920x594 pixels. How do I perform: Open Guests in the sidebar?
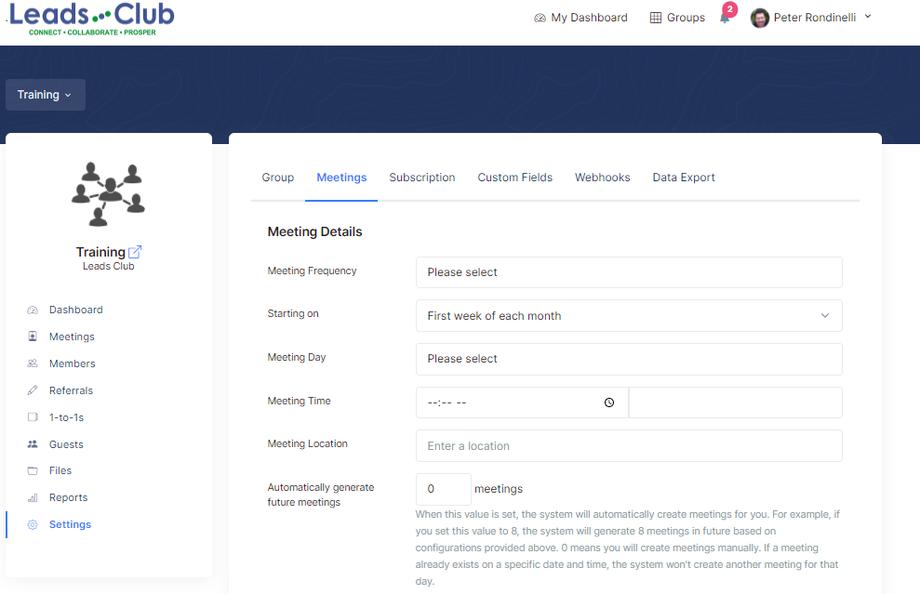[66, 445]
